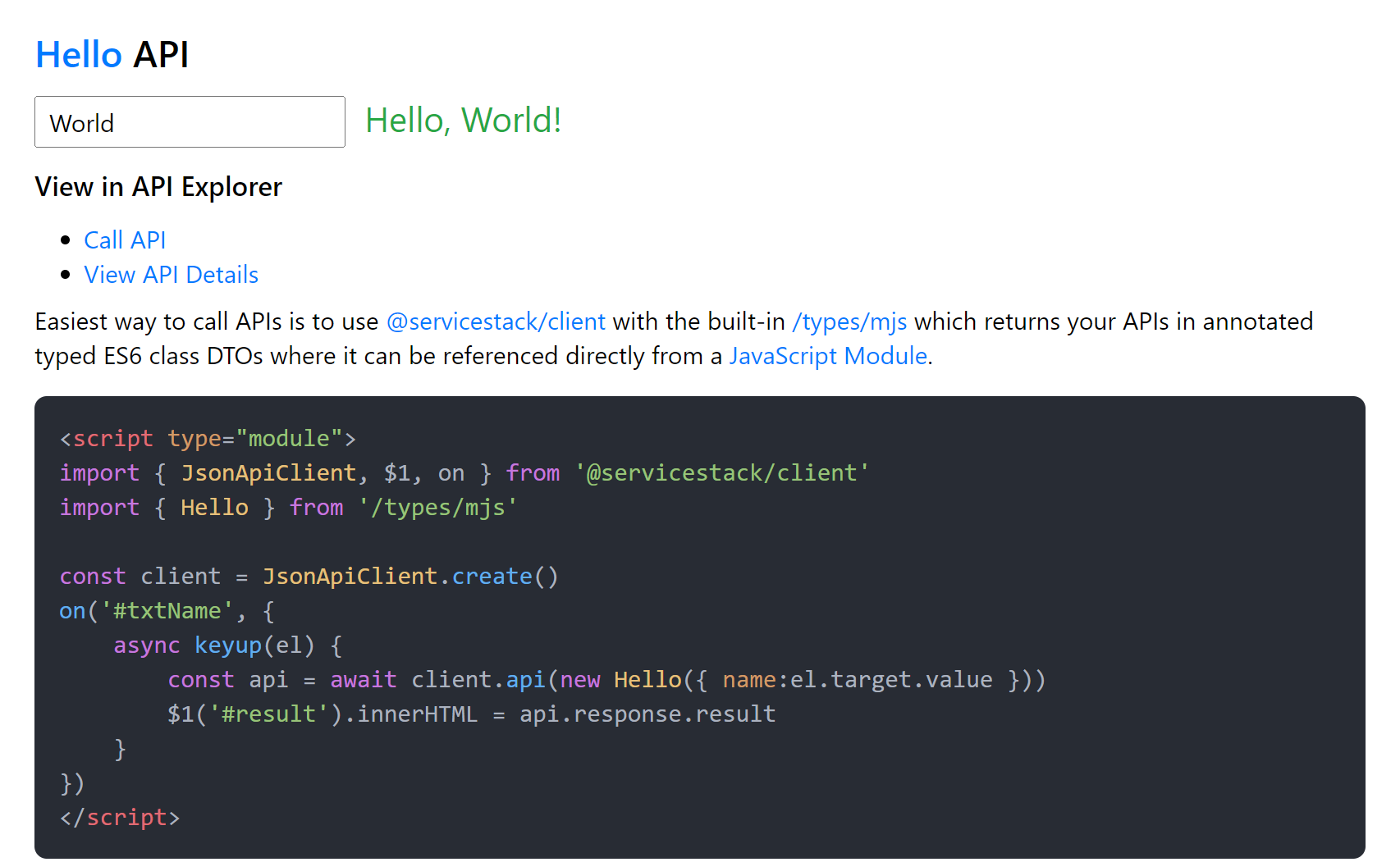Click the async keyup(el) code line
Screen dimensions: 1400x862
pyautogui.click(x=227, y=645)
